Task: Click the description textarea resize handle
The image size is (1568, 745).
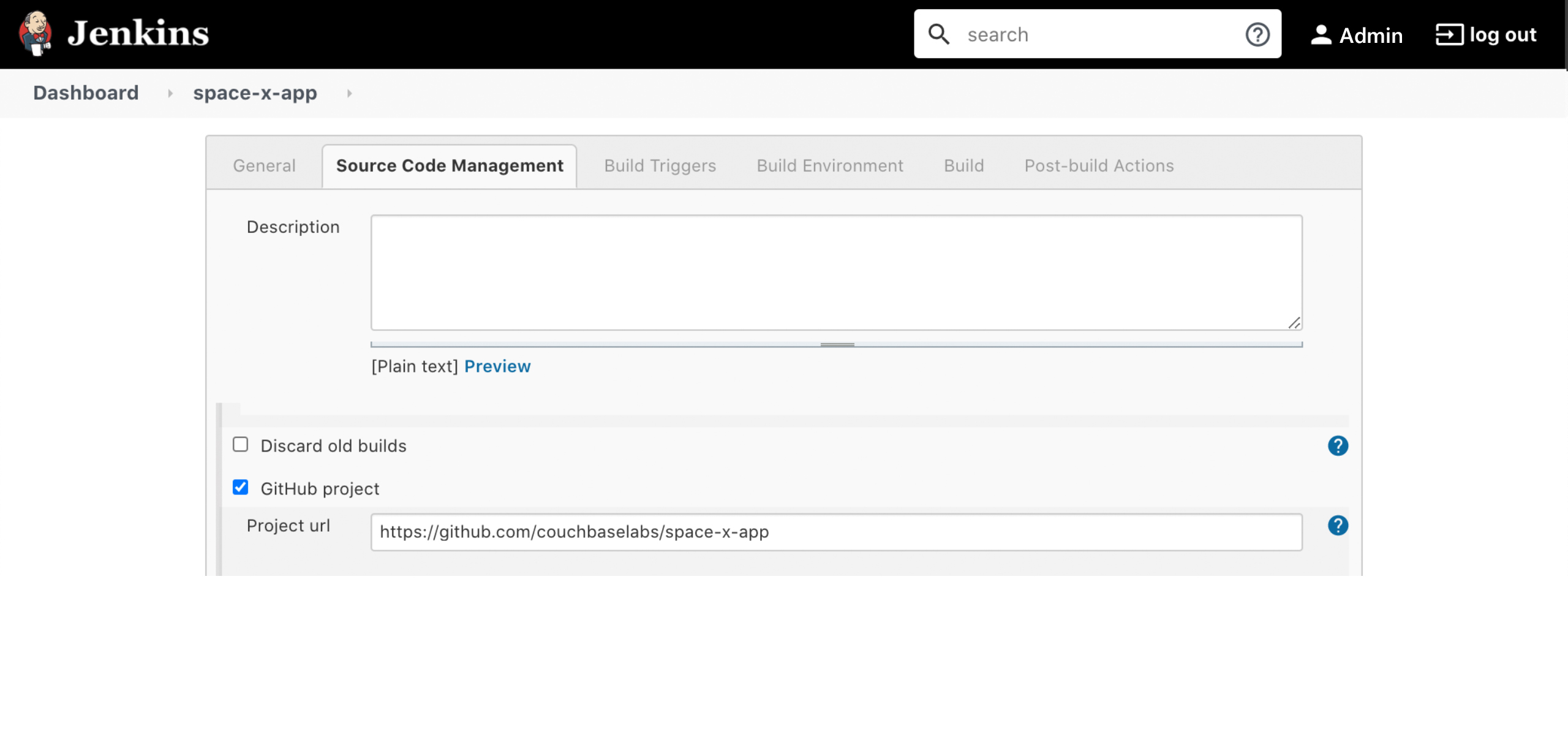Action: 1294,323
